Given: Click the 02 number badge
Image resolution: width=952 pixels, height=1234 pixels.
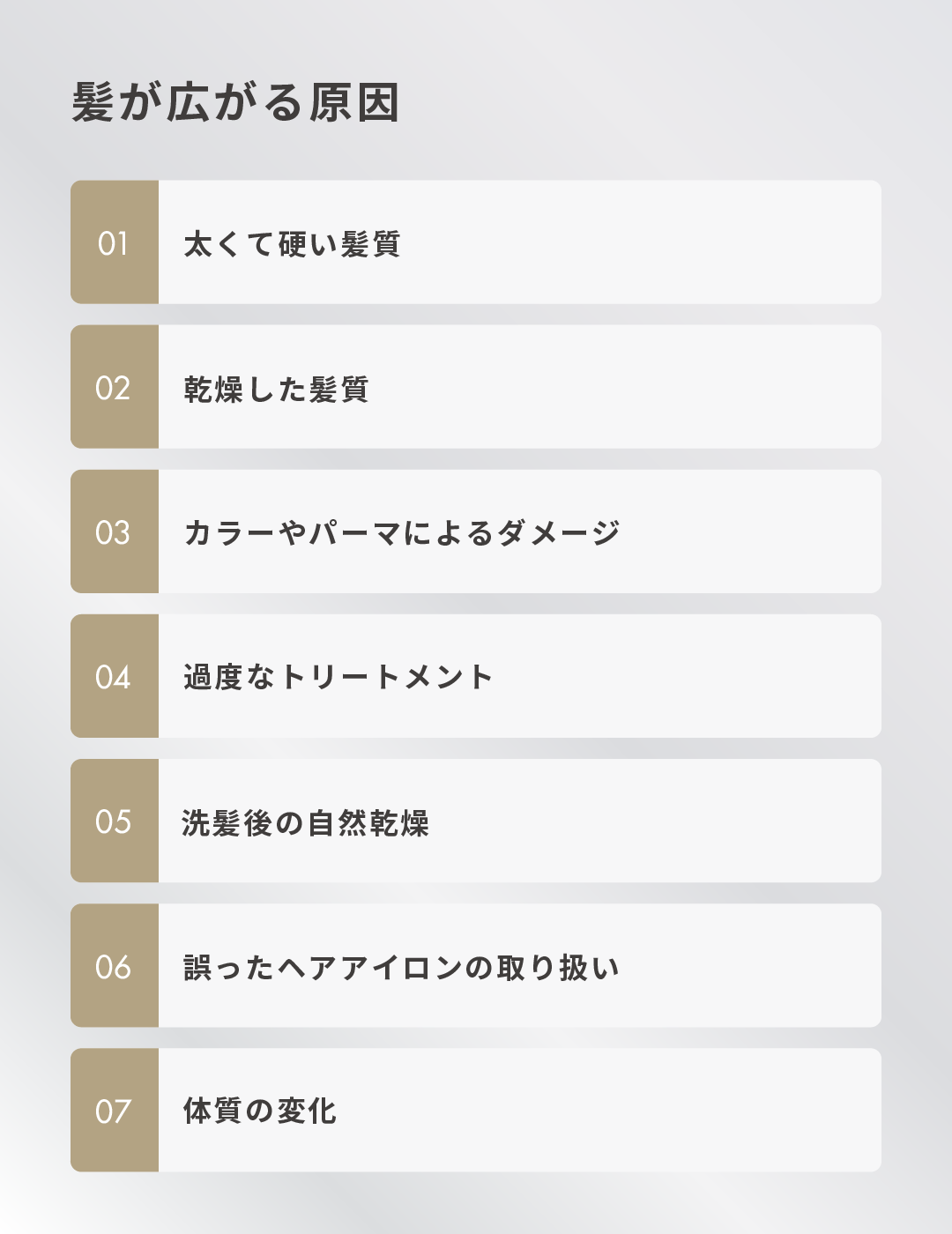Looking at the screenshot, I should (x=114, y=388).
